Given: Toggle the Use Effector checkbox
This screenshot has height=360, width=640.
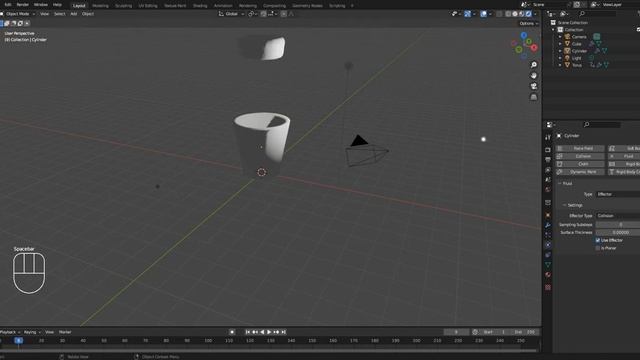Looking at the screenshot, I should coord(598,240).
